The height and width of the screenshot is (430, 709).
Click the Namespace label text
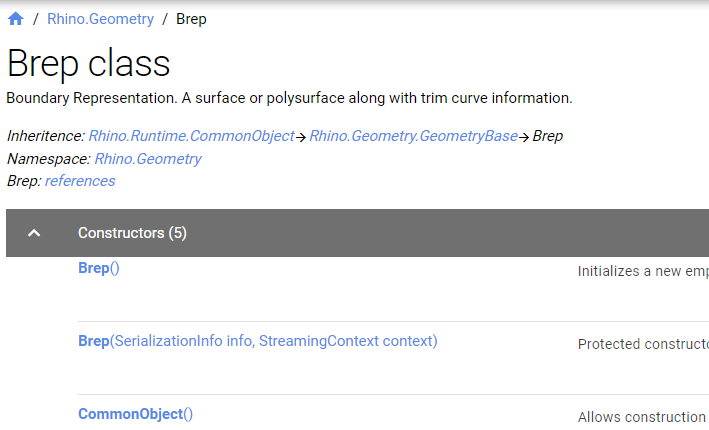tap(49, 159)
